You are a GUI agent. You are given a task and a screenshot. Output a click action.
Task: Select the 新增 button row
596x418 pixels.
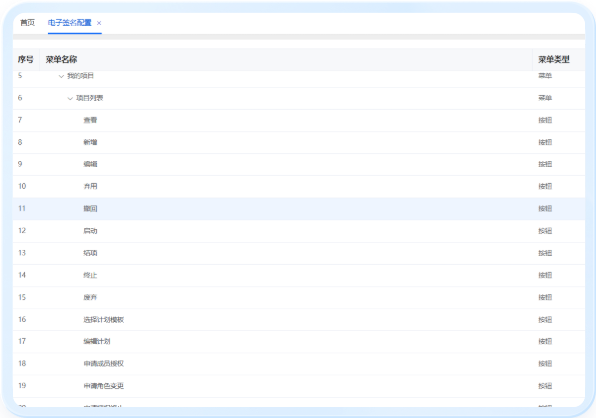(x=299, y=142)
